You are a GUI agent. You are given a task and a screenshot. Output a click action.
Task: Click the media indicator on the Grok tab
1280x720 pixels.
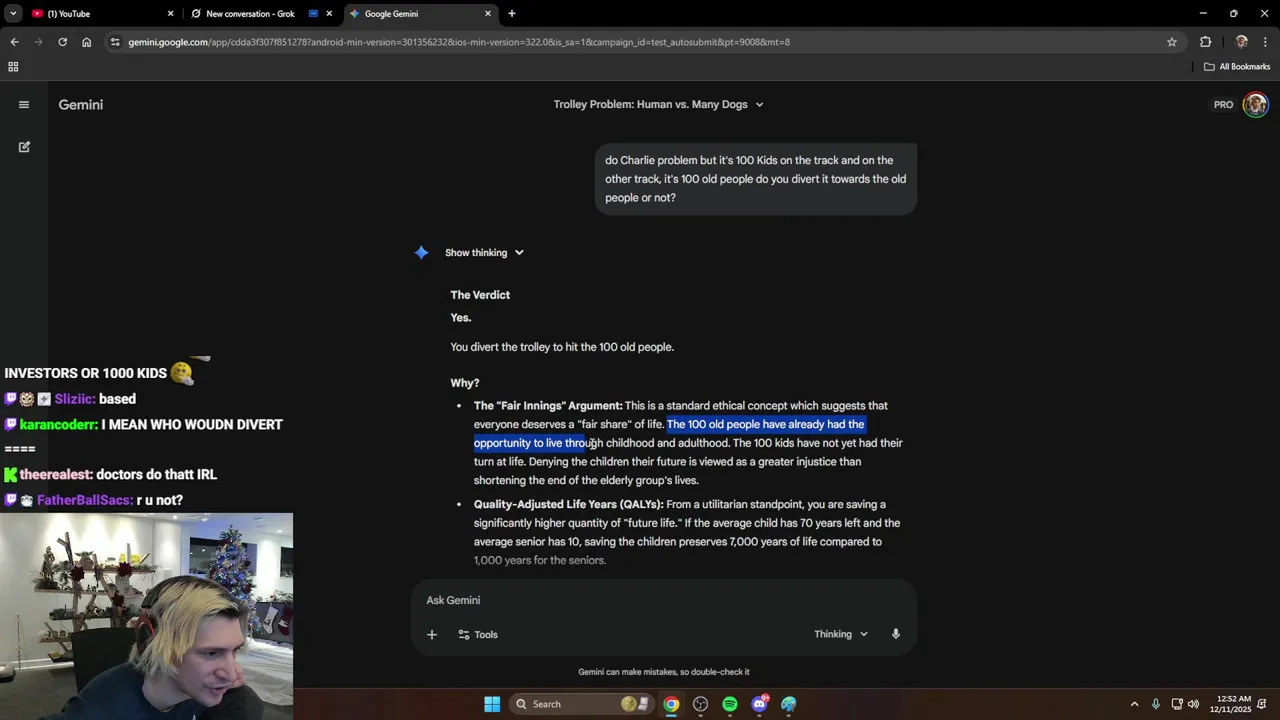313,14
